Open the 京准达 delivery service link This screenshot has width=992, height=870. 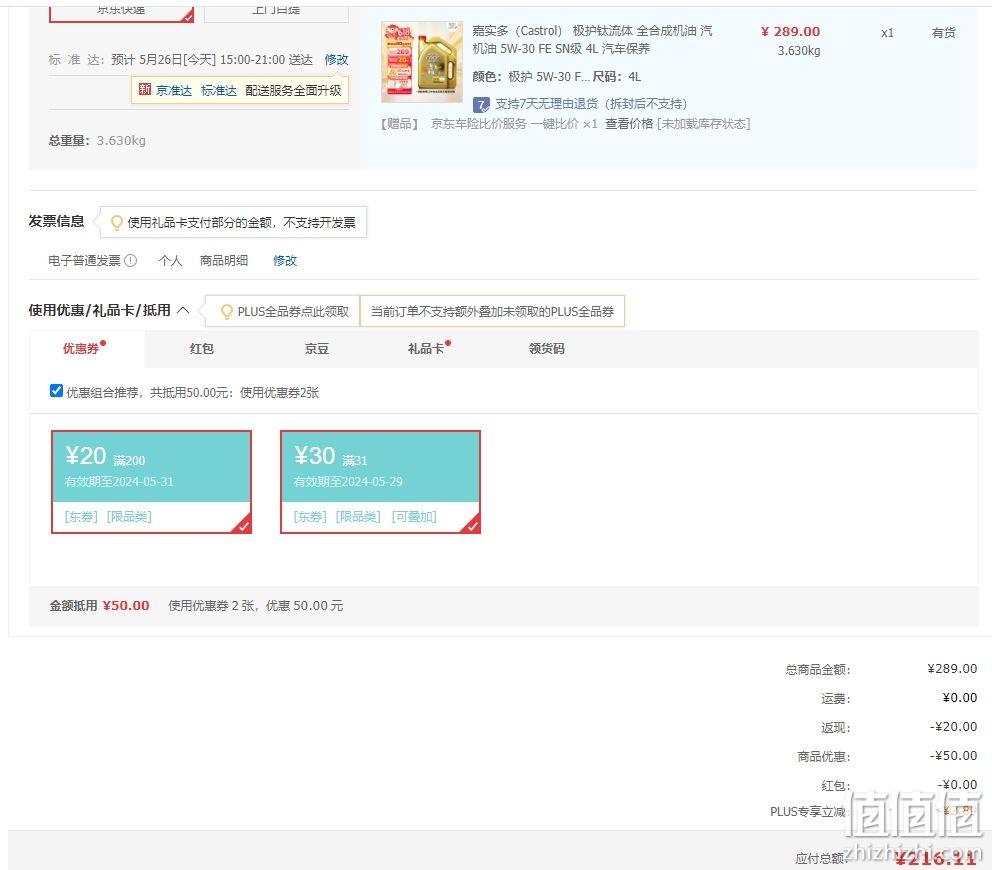pyautogui.click(x=174, y=90)
